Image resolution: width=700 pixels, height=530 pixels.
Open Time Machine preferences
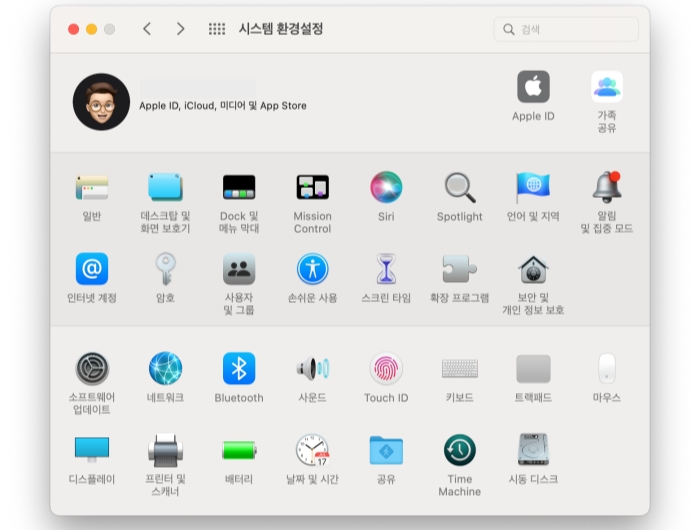[x=460, y=450]
